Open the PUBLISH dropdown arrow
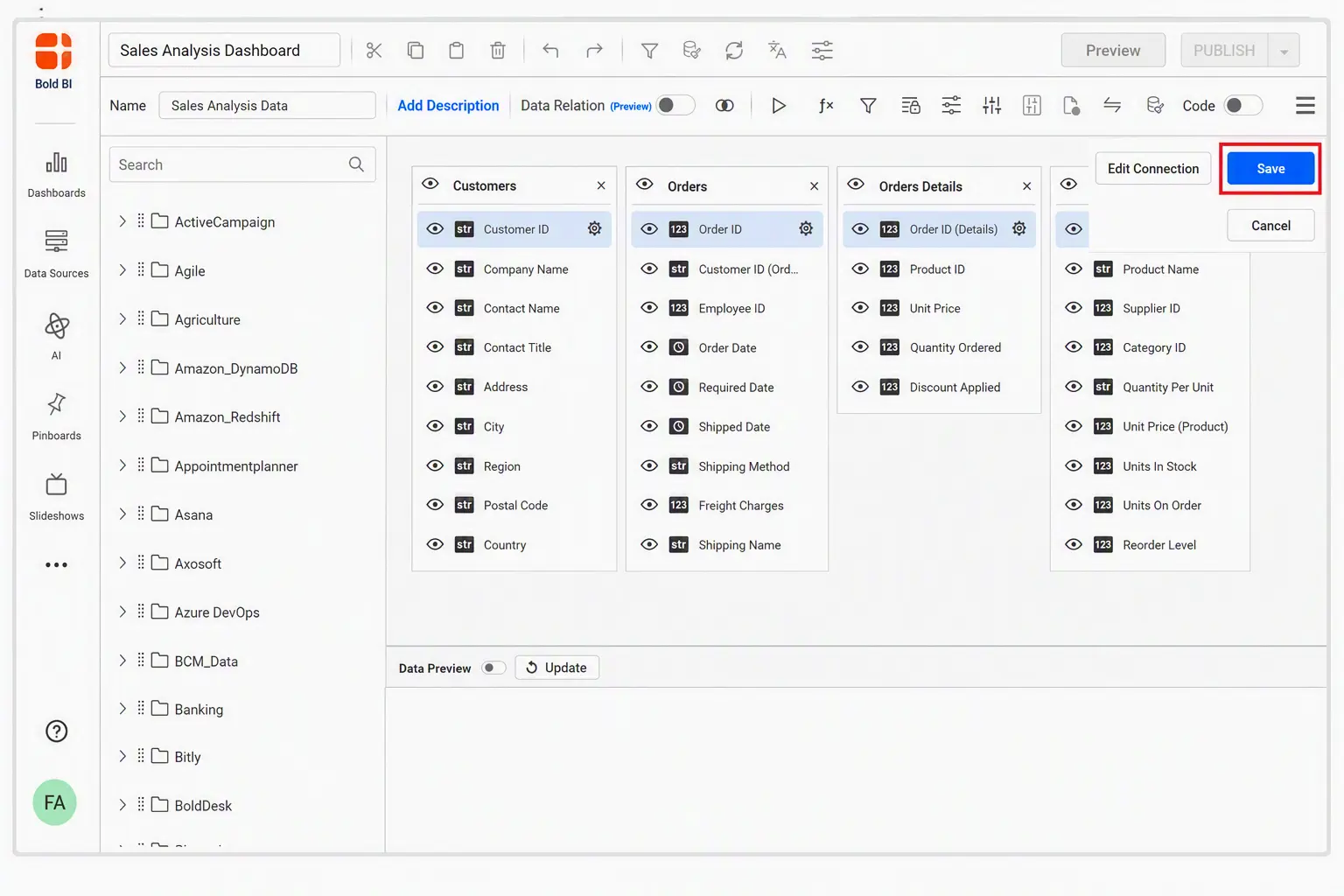This screenshot has height=896, width=1344. 1284,51
